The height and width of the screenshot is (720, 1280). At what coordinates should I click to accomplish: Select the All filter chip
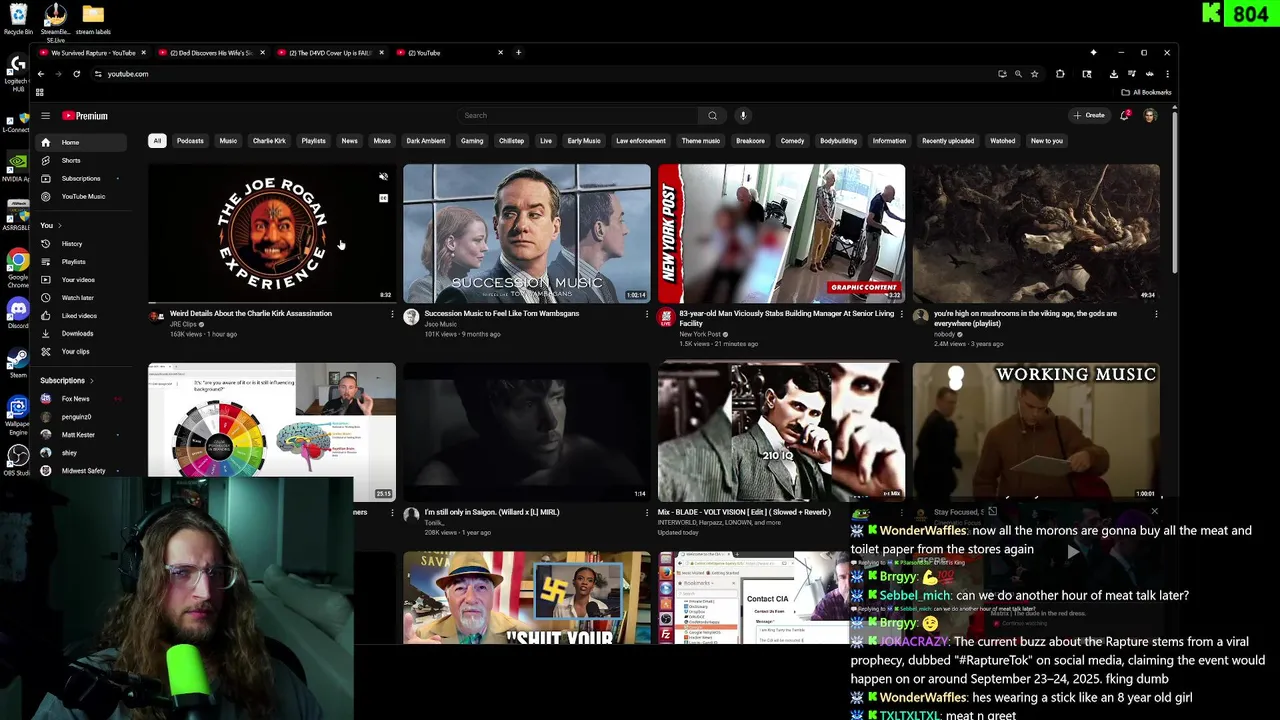[157, 141]
